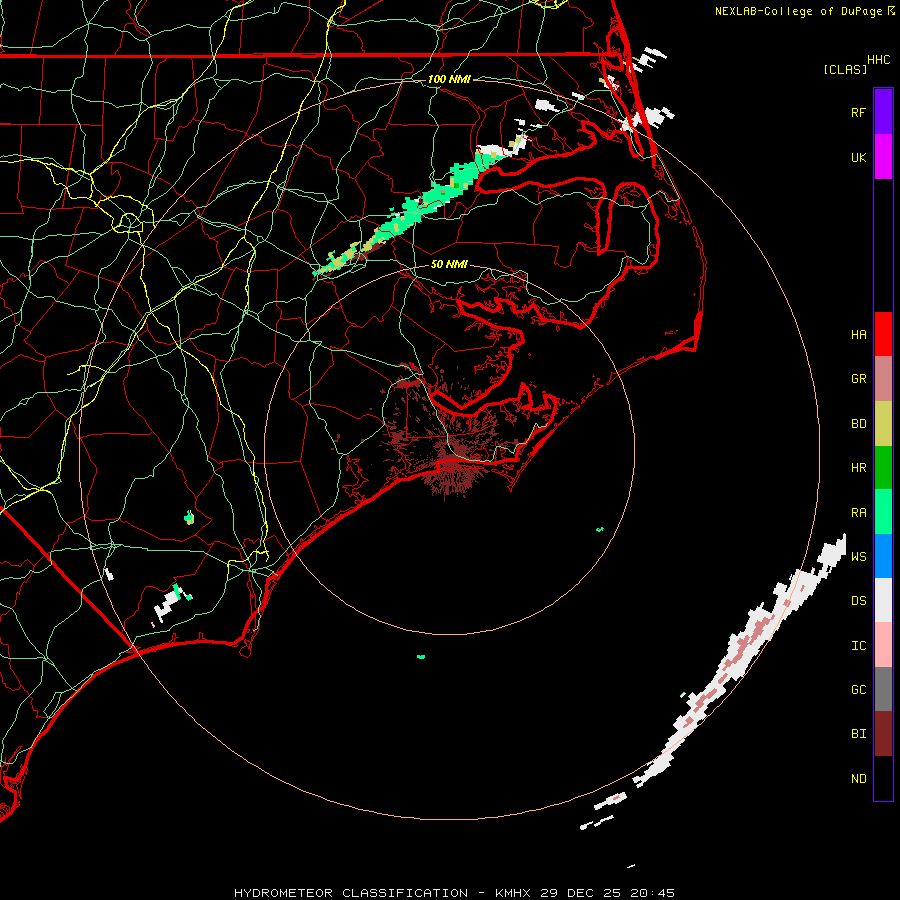Click the DS white legend swatch
Image resolution: width=900 pixels, height=900 pixels.
[883, 600]
